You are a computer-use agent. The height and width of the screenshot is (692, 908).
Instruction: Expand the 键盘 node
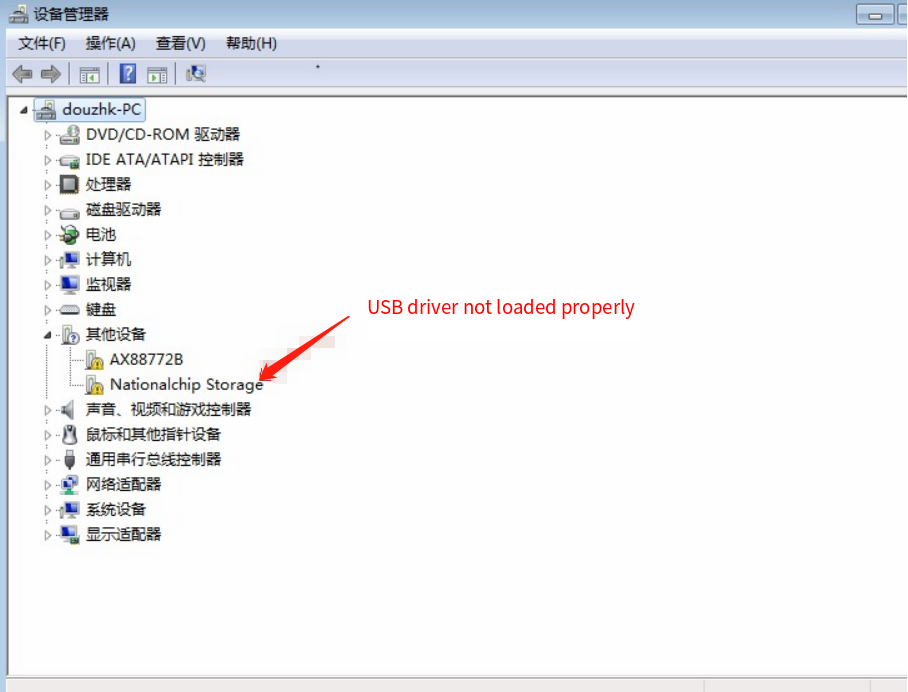point(47,310)
